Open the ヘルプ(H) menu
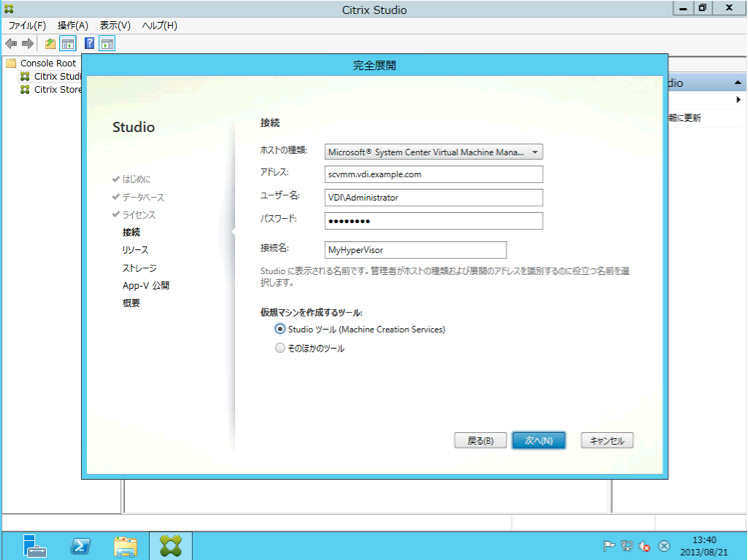This screenshot has height=560, width=748. [159, 26]
